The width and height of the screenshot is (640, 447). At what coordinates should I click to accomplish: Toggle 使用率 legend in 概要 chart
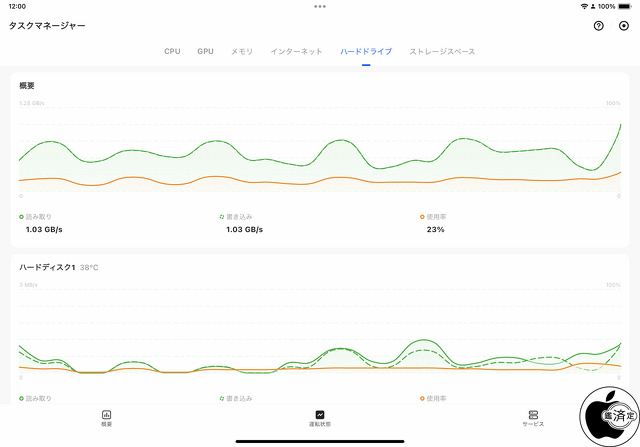point(434,216)
